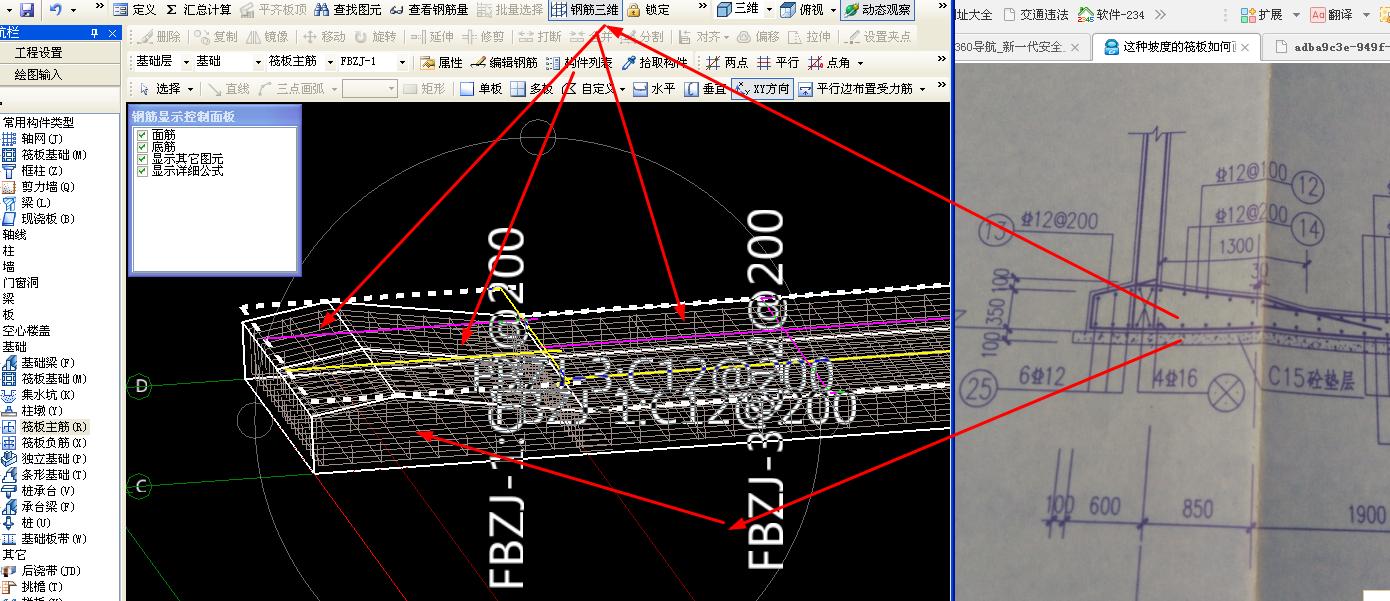Toggle the XY方向 layout mode
This screenshot has width=1390, height=601.
(762, 89)
